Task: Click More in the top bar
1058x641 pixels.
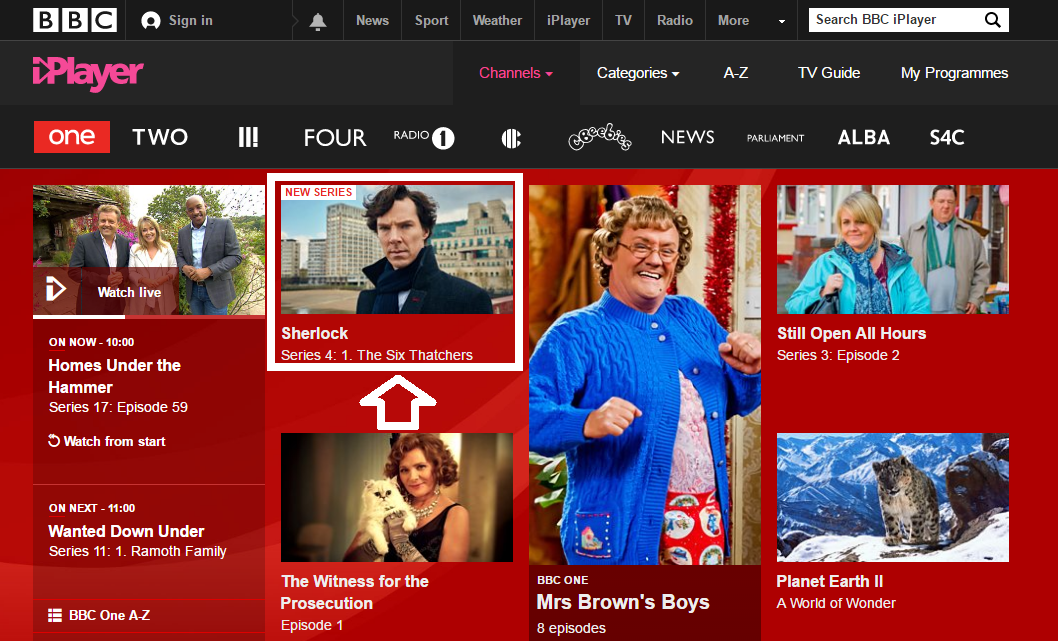Action: click(x=733, y=21)
